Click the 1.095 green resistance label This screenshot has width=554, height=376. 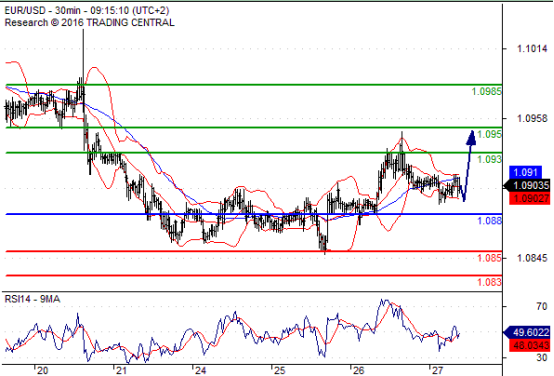[489, 134]
